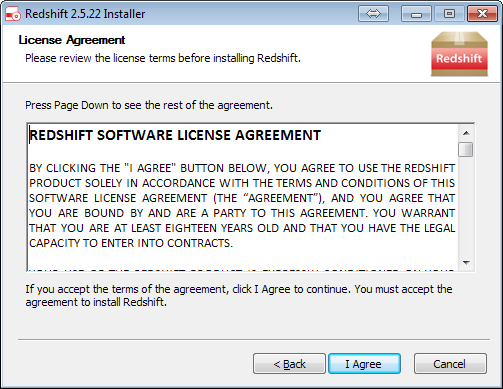
Task: Accept the license with I Agree
Action: click(x=364, y=364)
